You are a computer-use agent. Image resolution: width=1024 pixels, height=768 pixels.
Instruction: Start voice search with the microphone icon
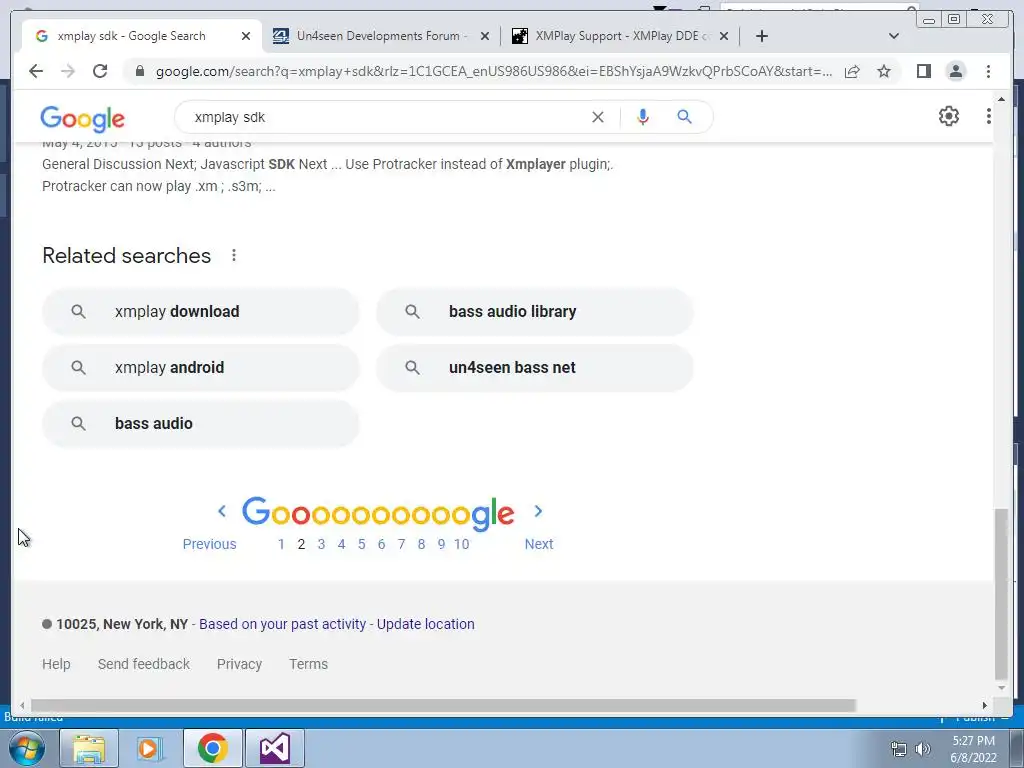pos(643,117)
